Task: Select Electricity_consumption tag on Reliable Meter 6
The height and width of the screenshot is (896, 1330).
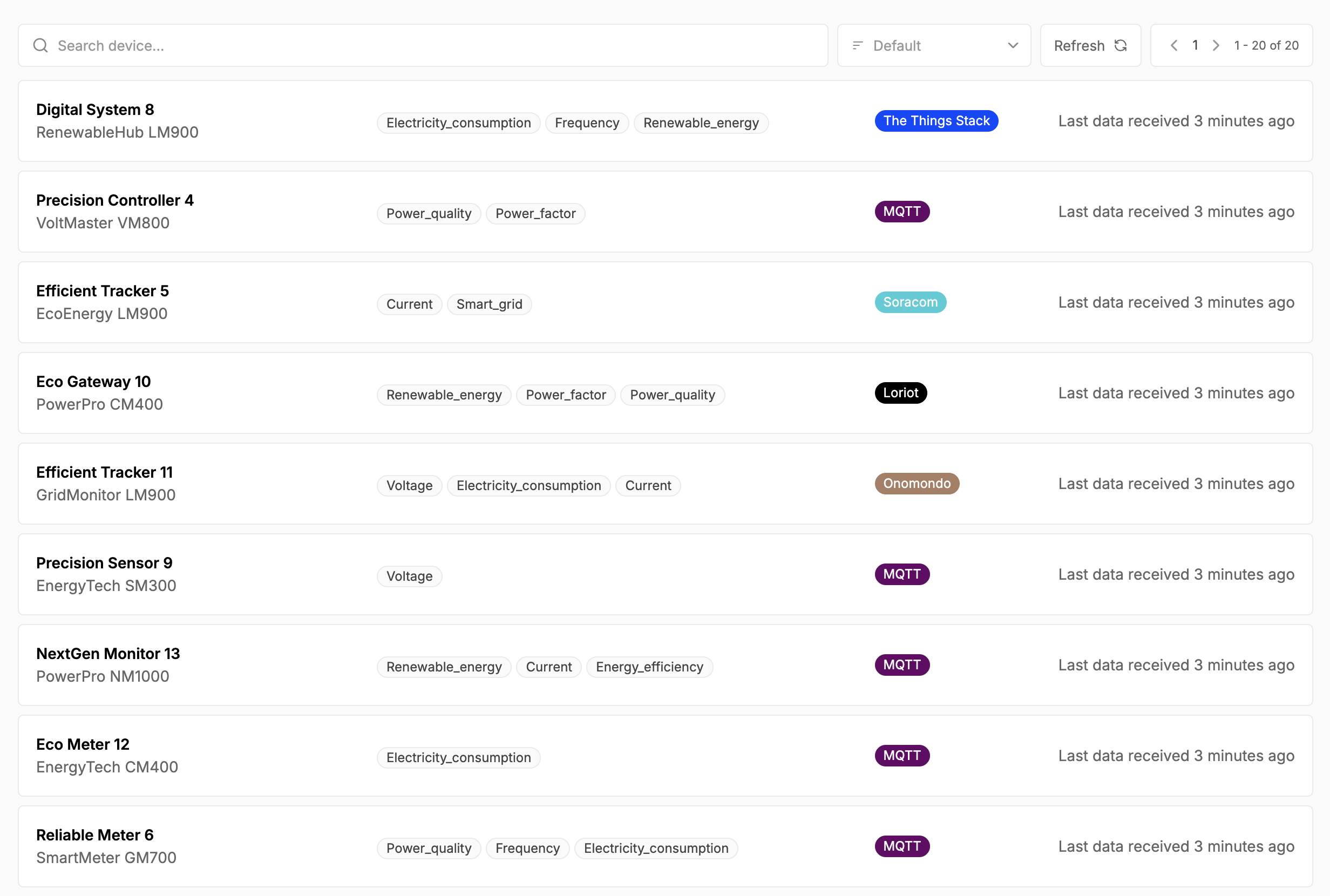Action: coord(656,848)
